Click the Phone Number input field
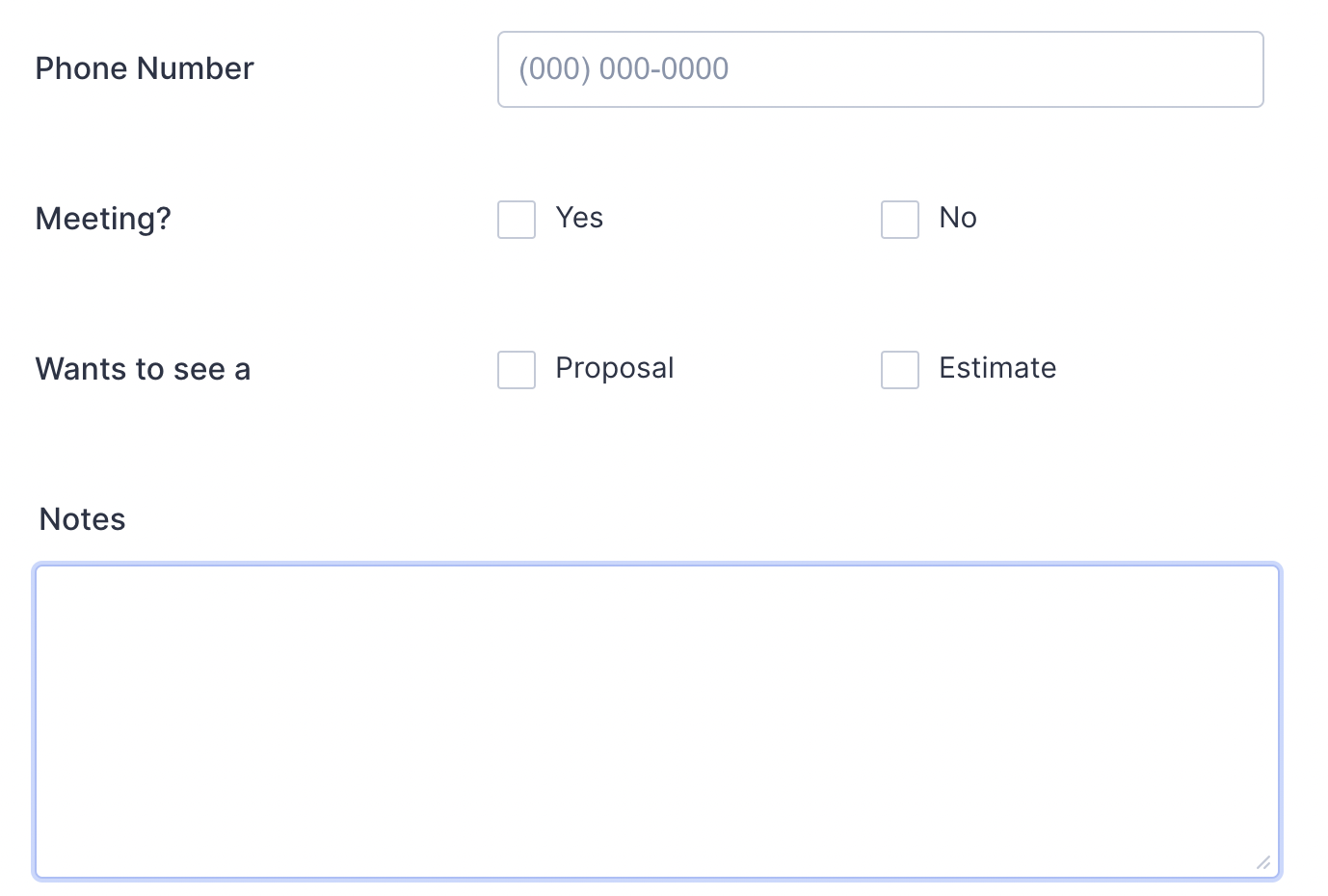Image resolution: width=1328 pixels, height=896 pixels. click(x=880, y=69)
